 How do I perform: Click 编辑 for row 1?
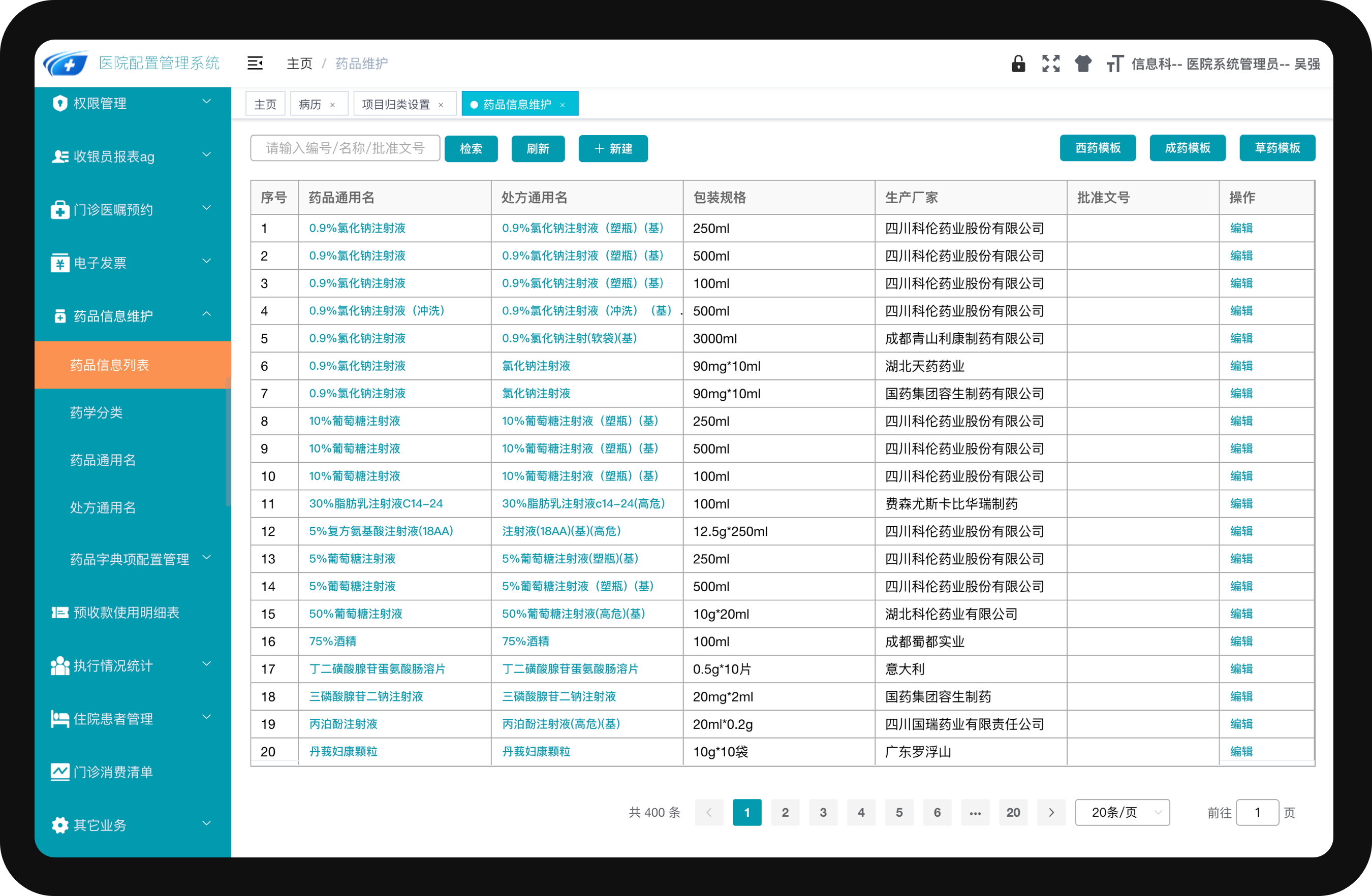coord(1241,228)
